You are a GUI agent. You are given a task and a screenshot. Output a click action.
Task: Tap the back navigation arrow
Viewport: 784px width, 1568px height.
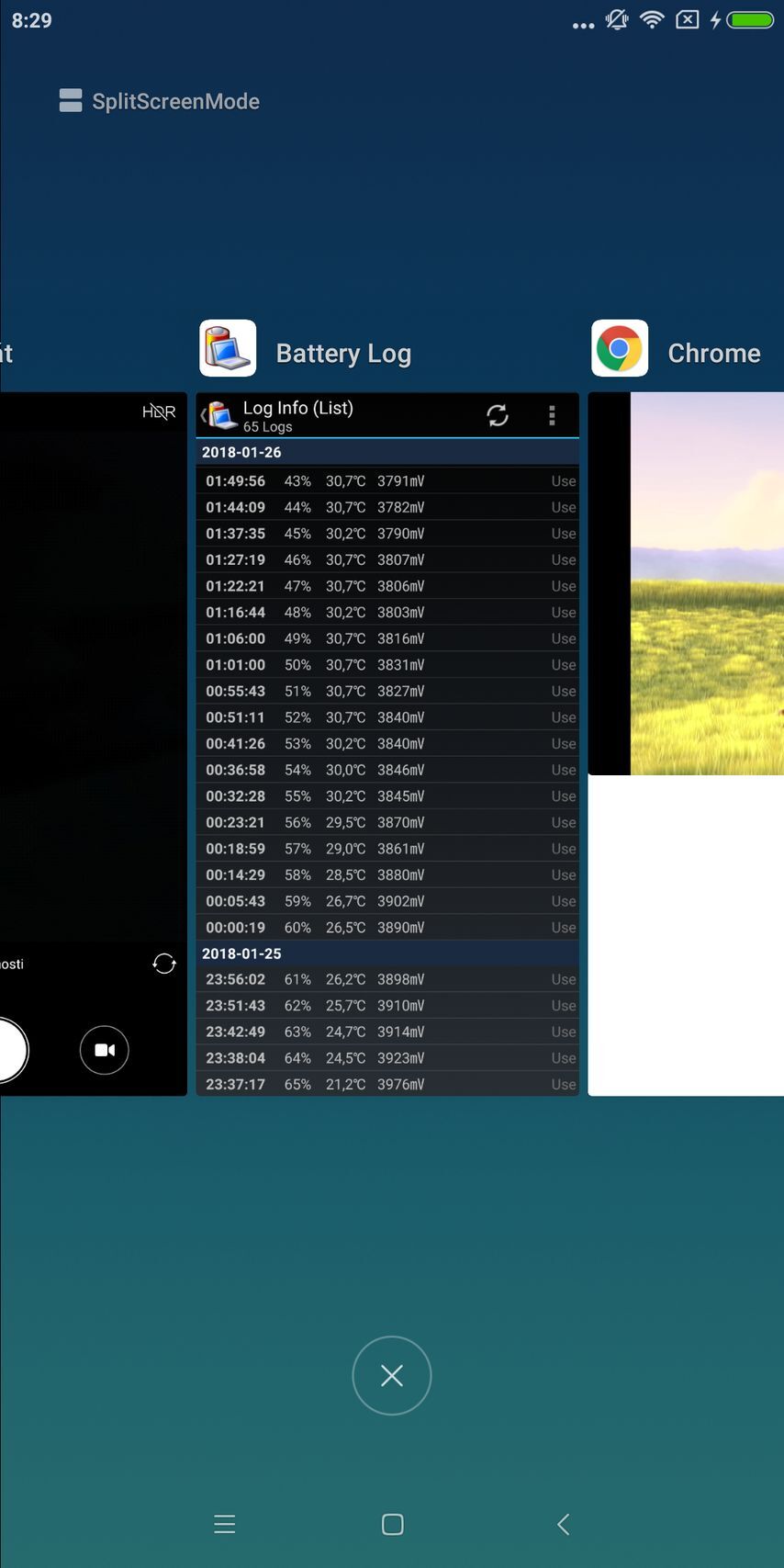(563, 1525)
